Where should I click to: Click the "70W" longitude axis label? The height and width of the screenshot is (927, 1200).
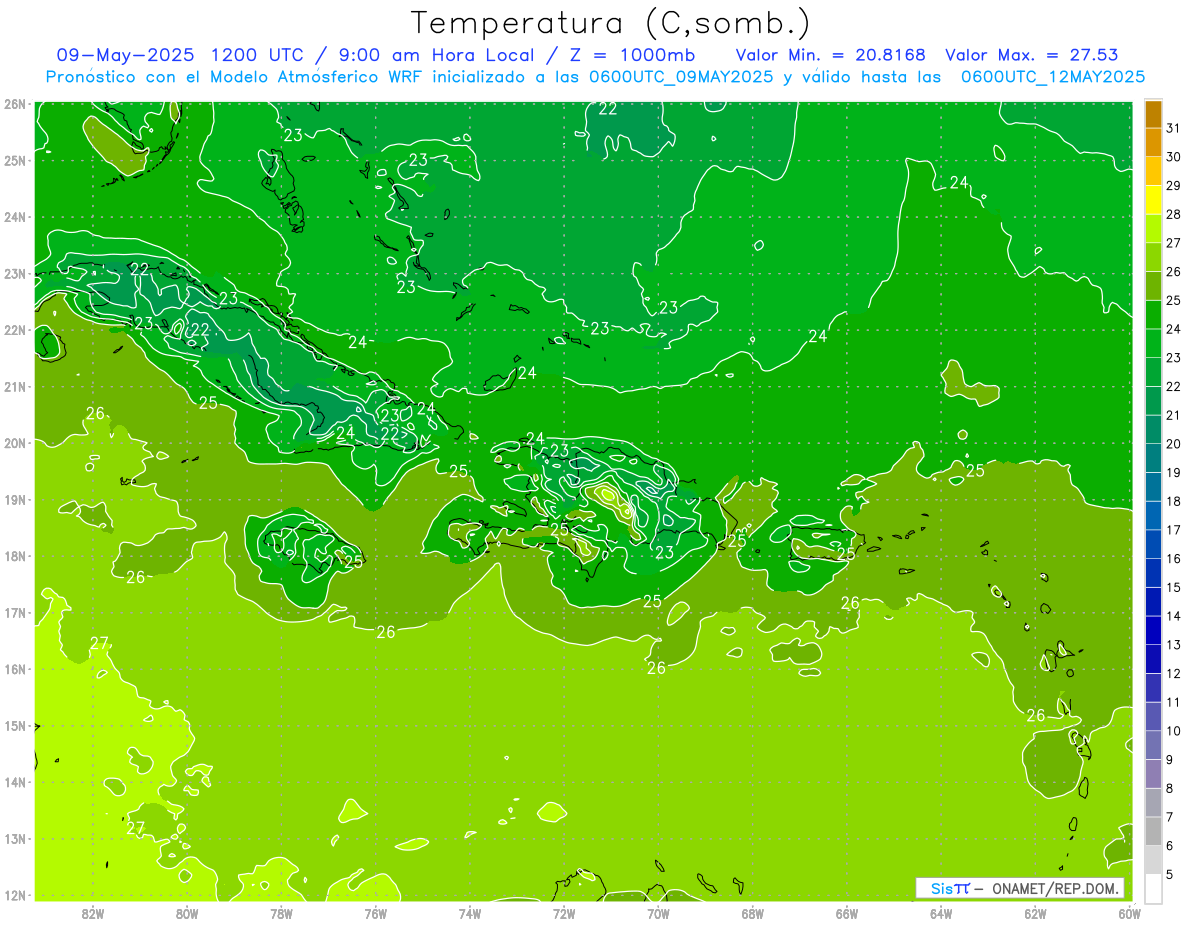658,913
